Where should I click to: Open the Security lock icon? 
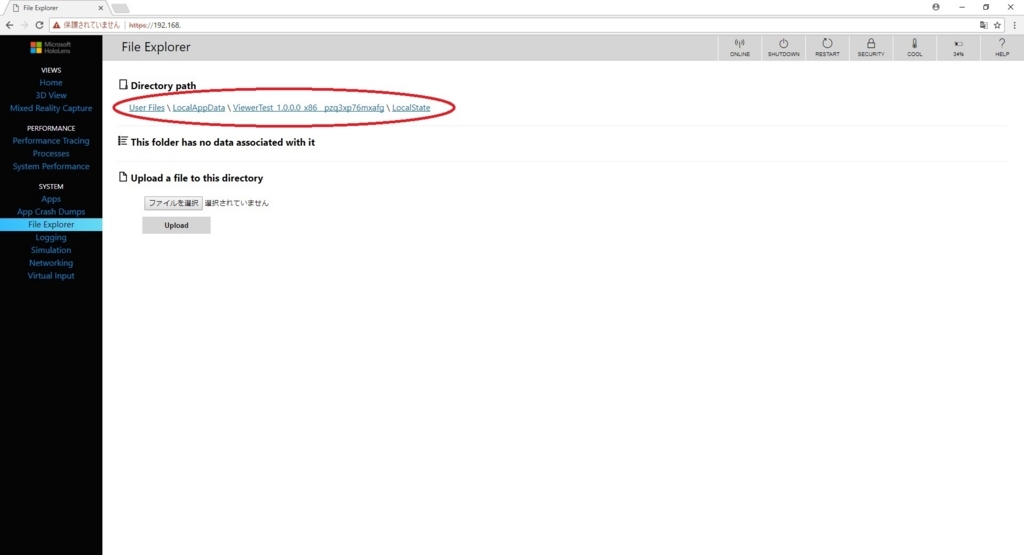(x=871, y=48)
